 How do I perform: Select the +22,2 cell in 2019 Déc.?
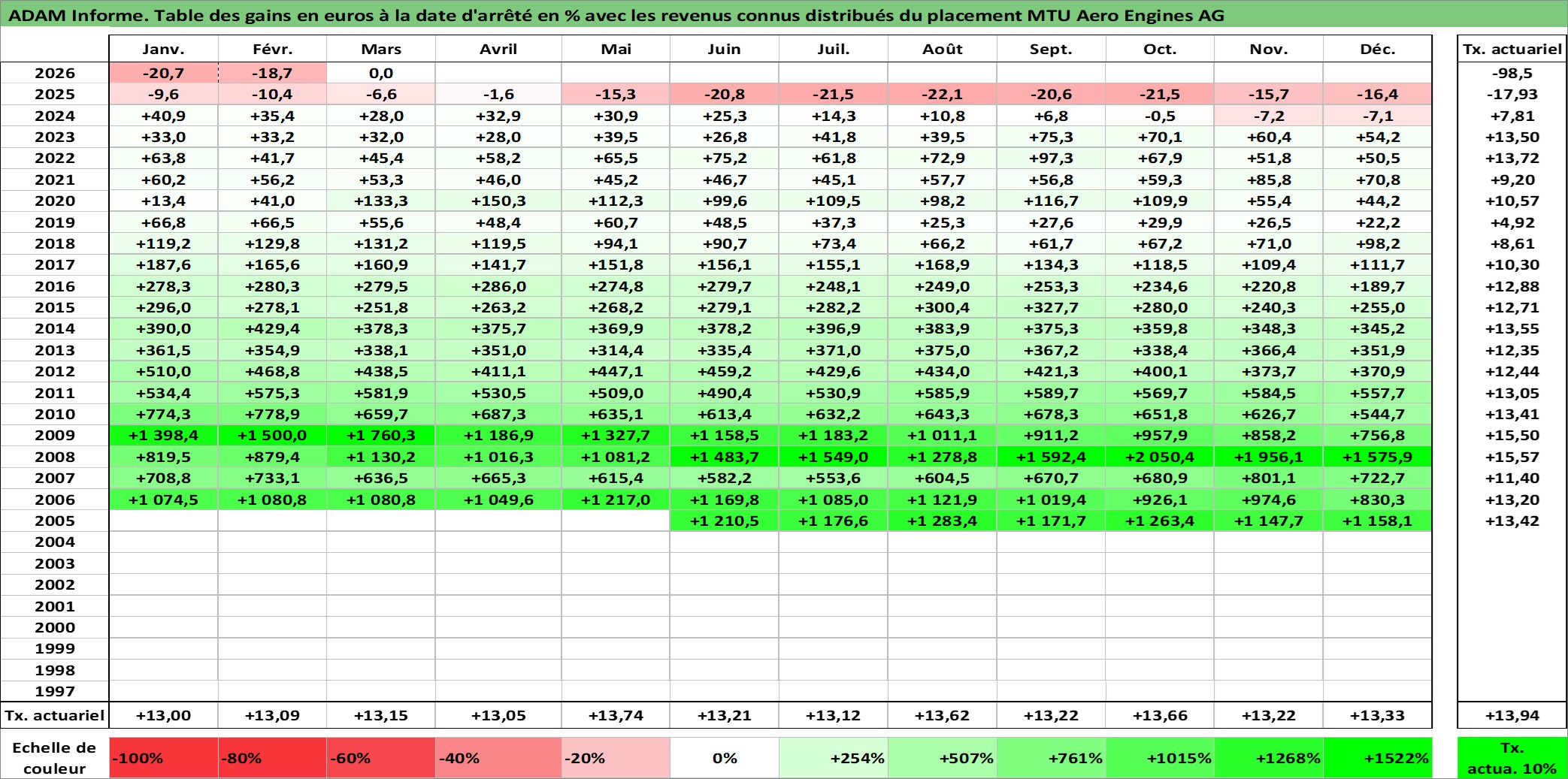[1378, 222]
